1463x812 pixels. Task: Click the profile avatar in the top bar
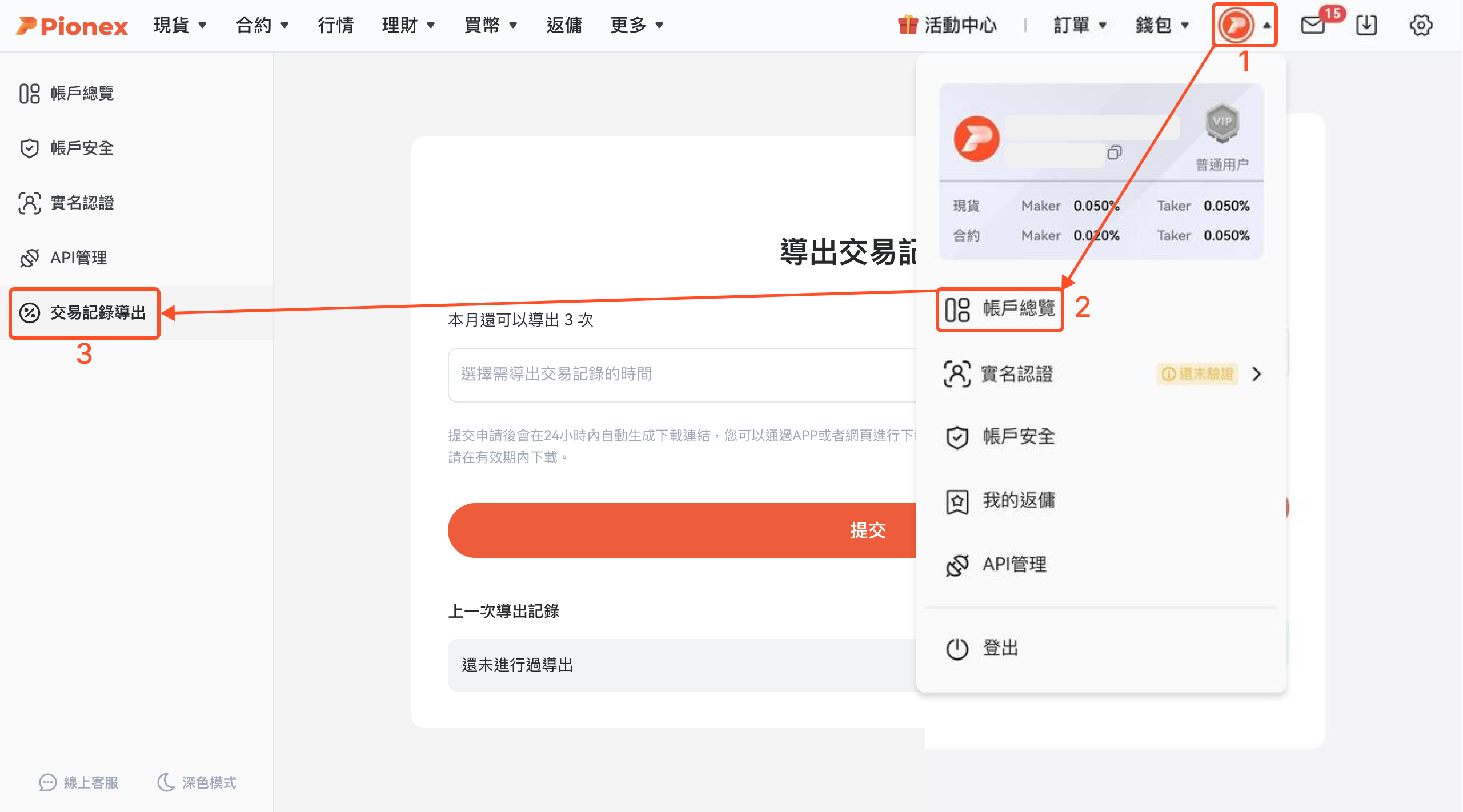click(x=1235, y=25)
